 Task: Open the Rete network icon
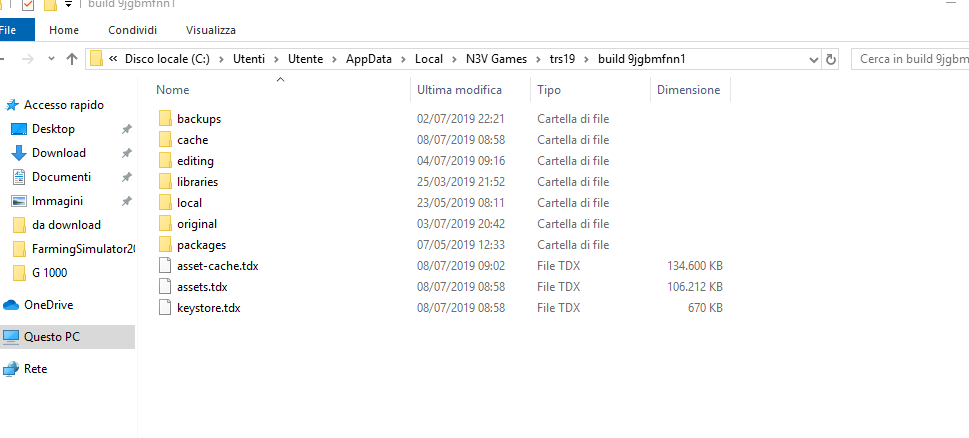[x=11, y=369]
